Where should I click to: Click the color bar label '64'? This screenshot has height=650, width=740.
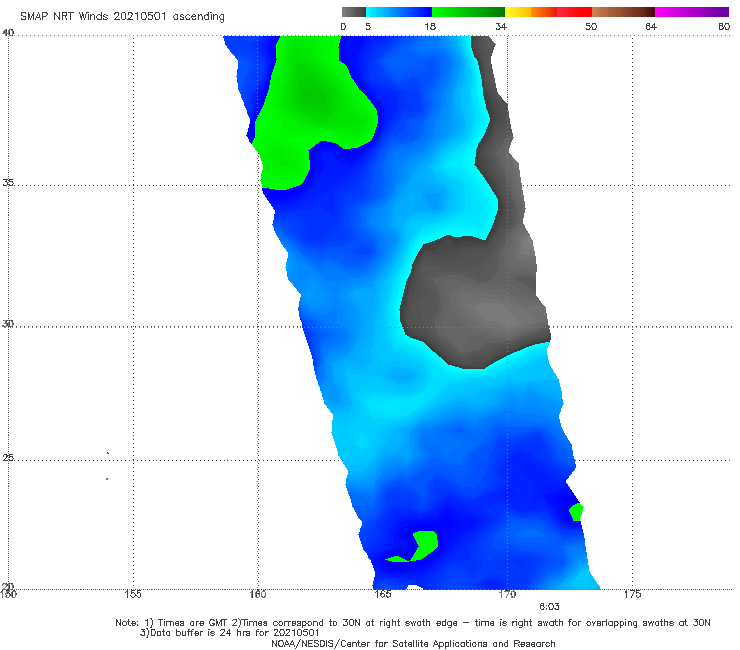click(651, 26)
